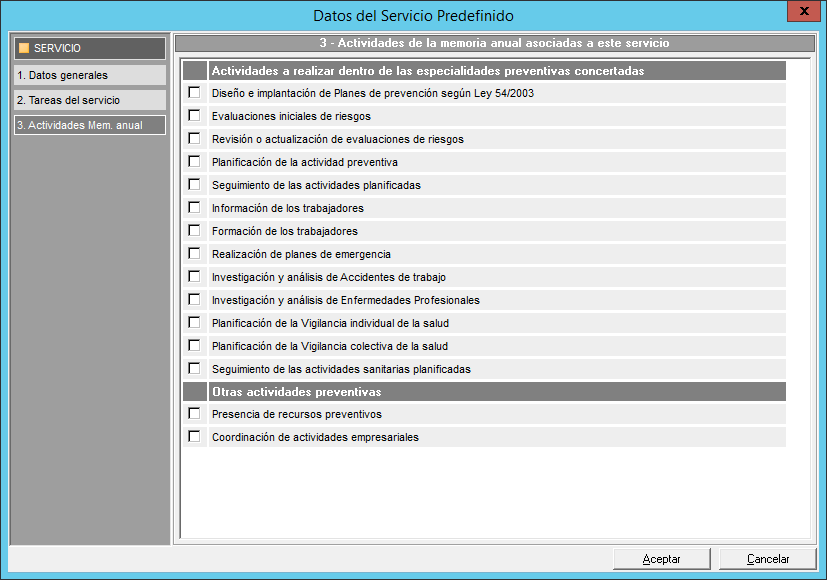Image resolution: width=827 pixels, height=580 pixels.
Task: Tick Información de los trabajadores checkbox
Action: (x=194, y=208)
